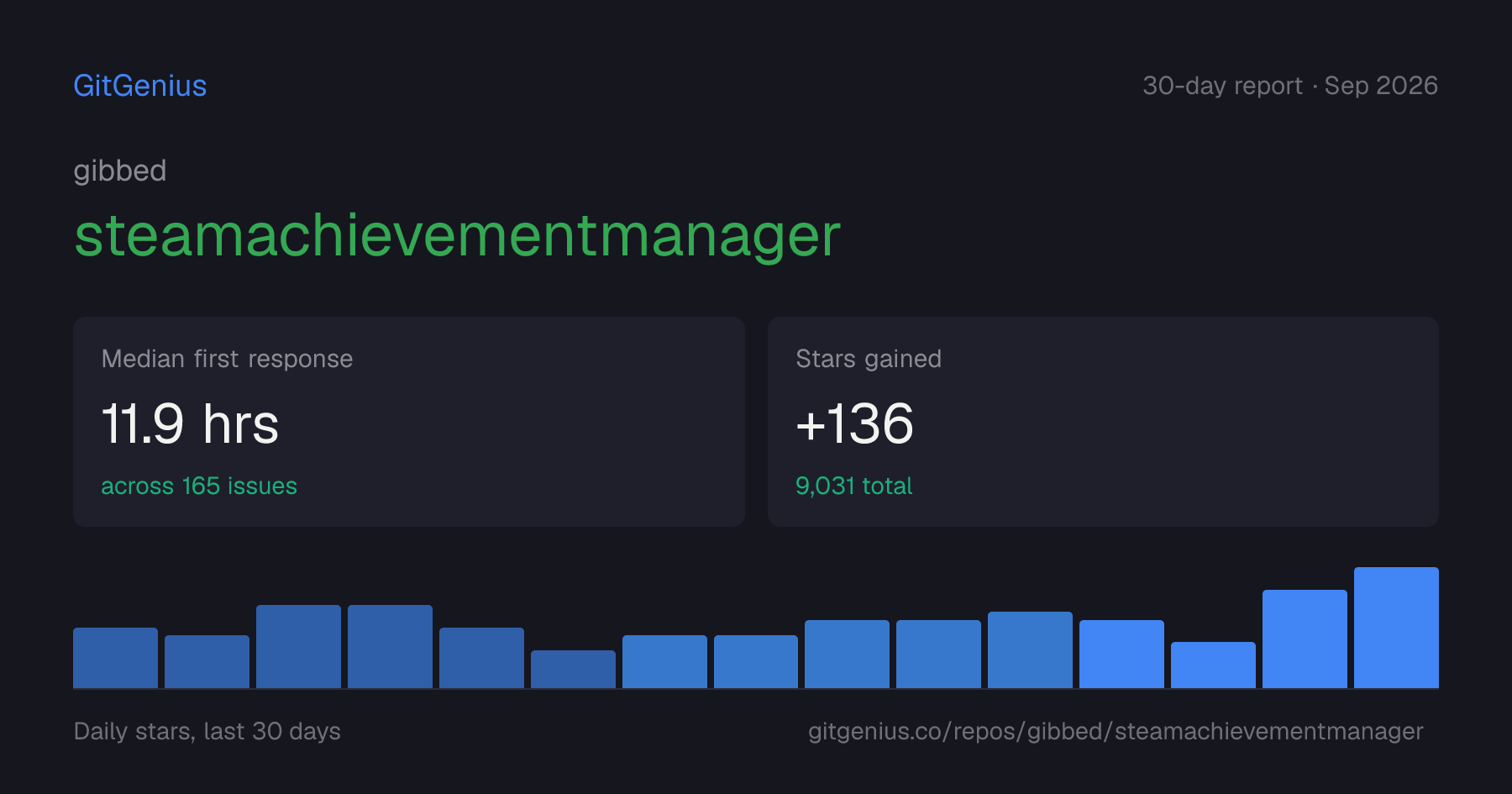This screenshot has height=794, width=1512.
Task: Click the steamachievementmanager repo title
Action: [458, 236]
